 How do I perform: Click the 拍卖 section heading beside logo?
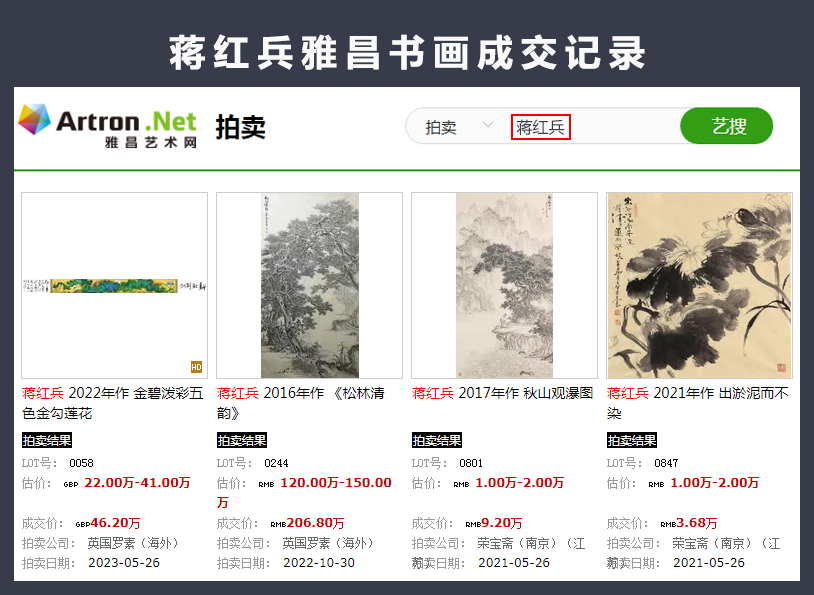(240, 127)
